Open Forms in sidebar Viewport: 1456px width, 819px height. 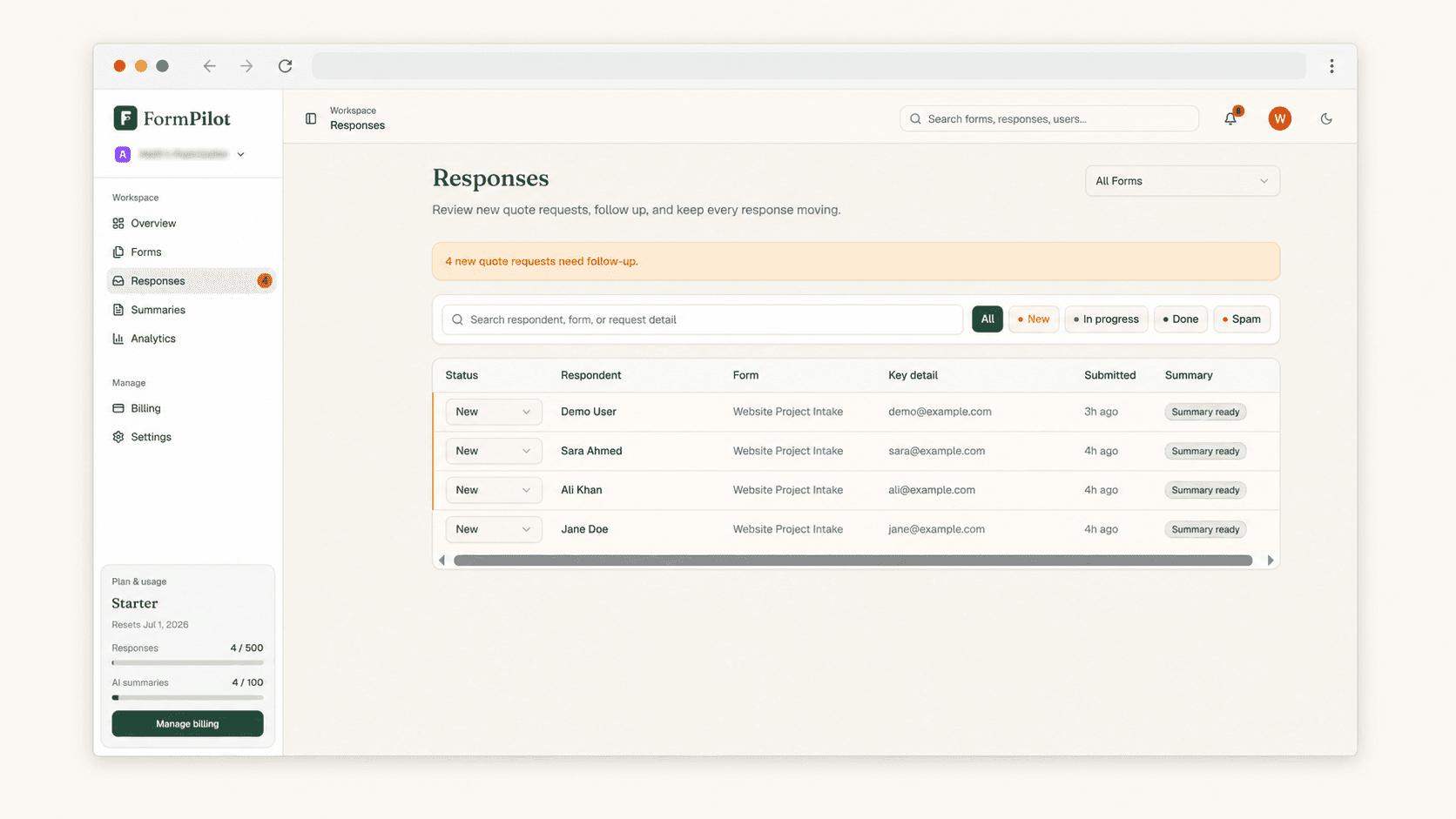[191, 252]
